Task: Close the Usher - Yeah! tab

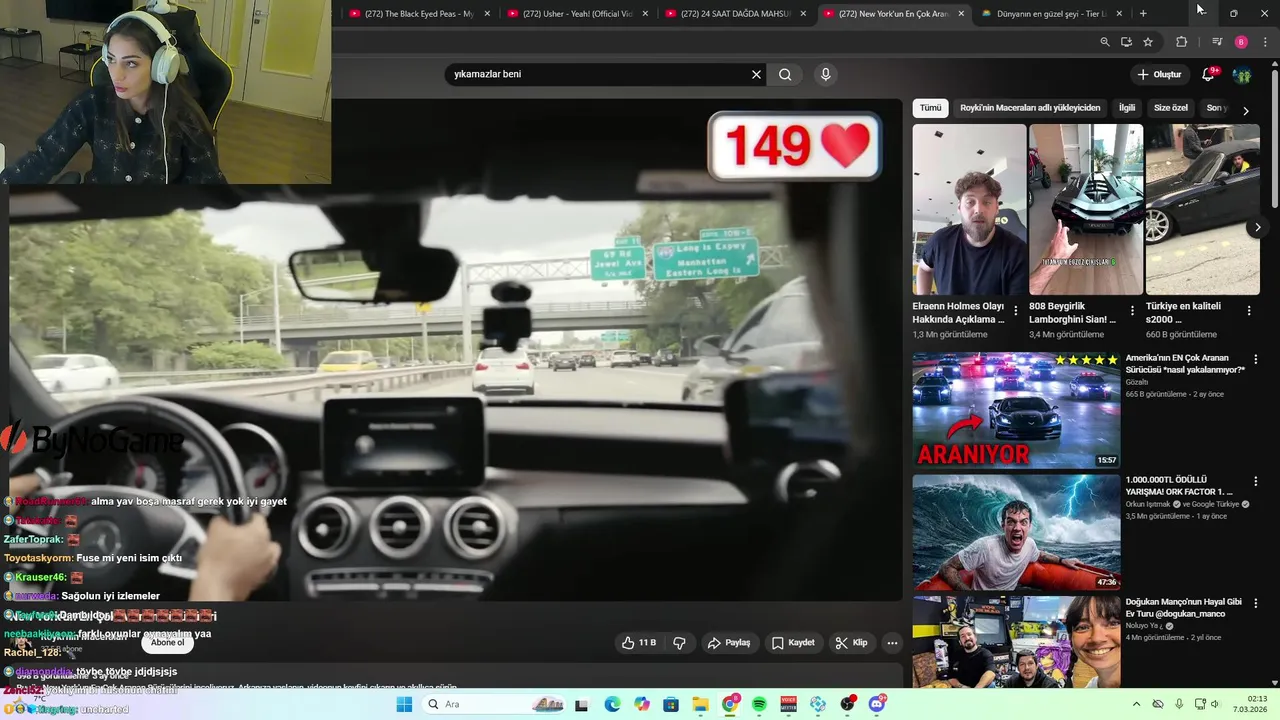Action: point(645,13)
